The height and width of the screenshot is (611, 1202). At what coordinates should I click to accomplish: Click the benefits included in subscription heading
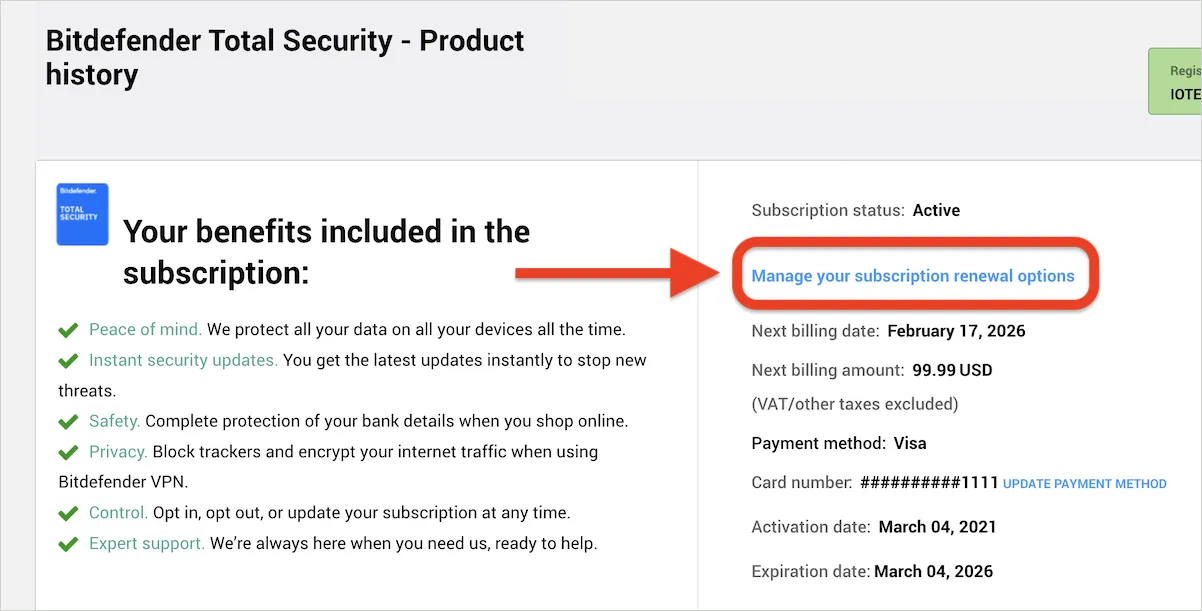click(326, 251)
